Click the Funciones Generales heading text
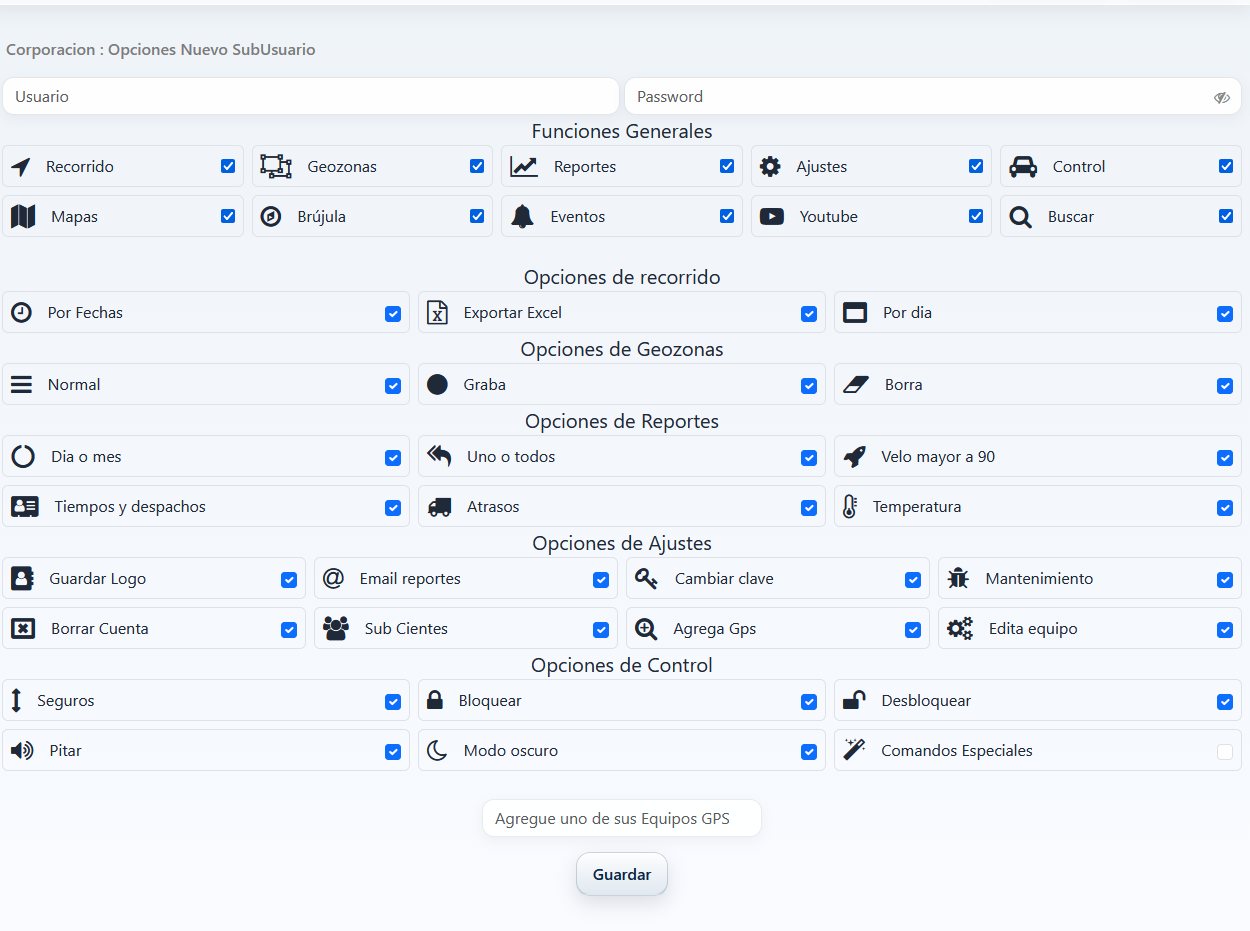 [622, 131]
